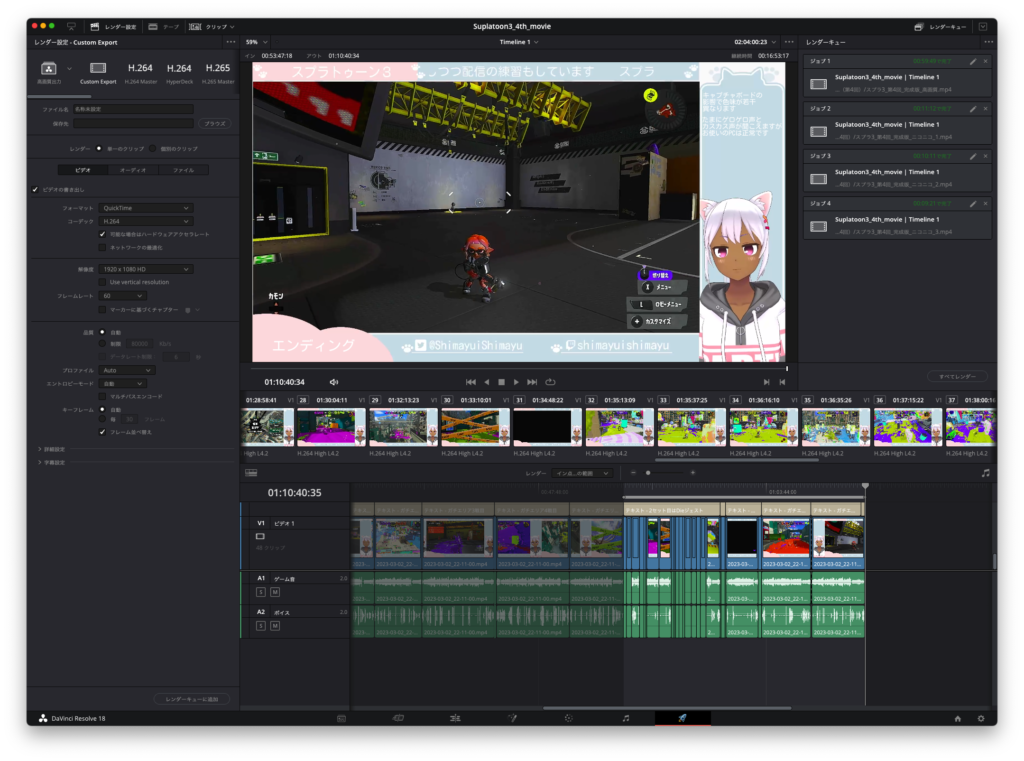The image size is (1024, 761).
Task: Switch to the オーディオ settings tab
Action: tap(133, 170)
